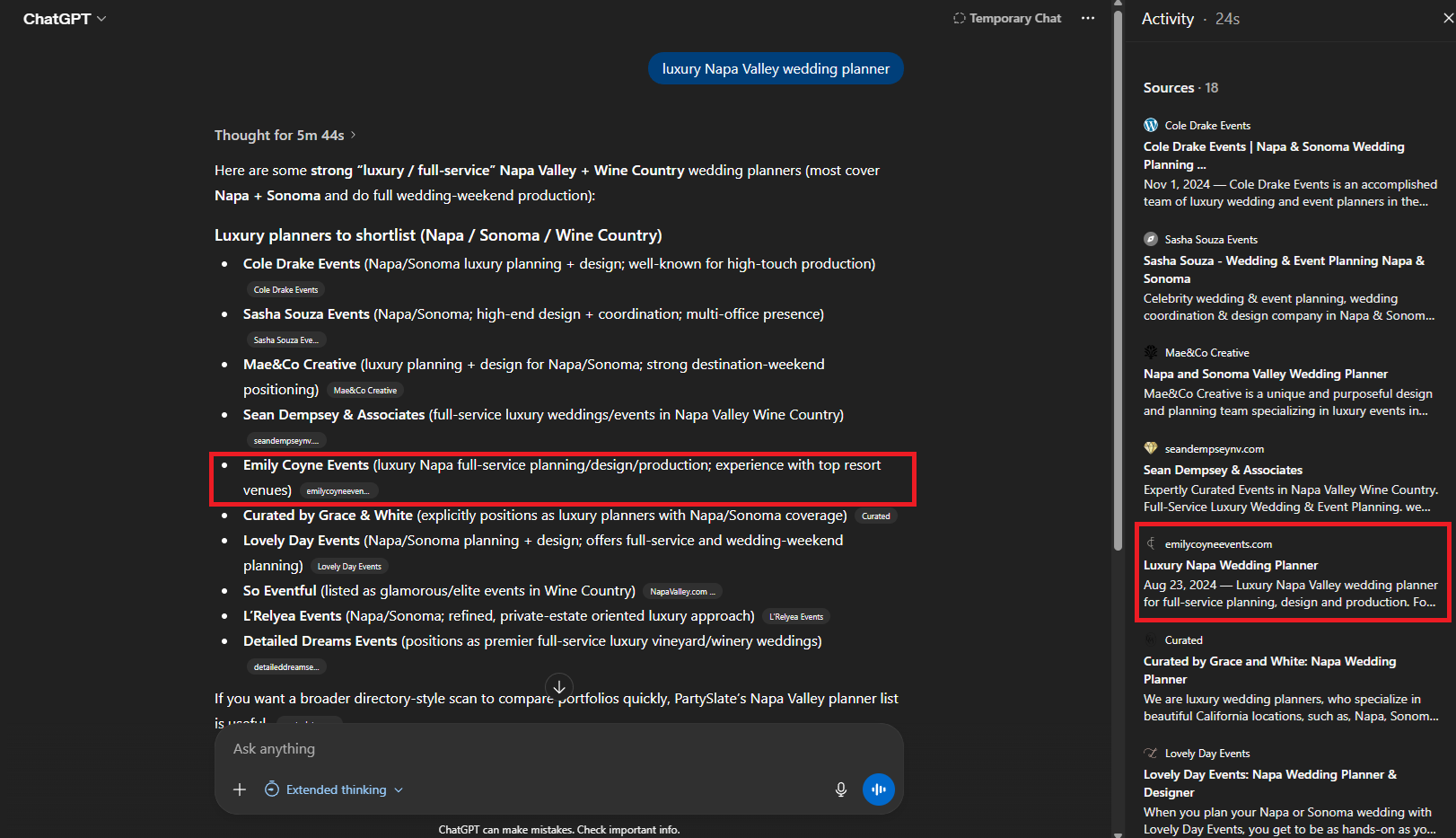Open the Mae&Co Creative citation chip
Viewport: 1456px width, 838px height.
click(364, 390)
